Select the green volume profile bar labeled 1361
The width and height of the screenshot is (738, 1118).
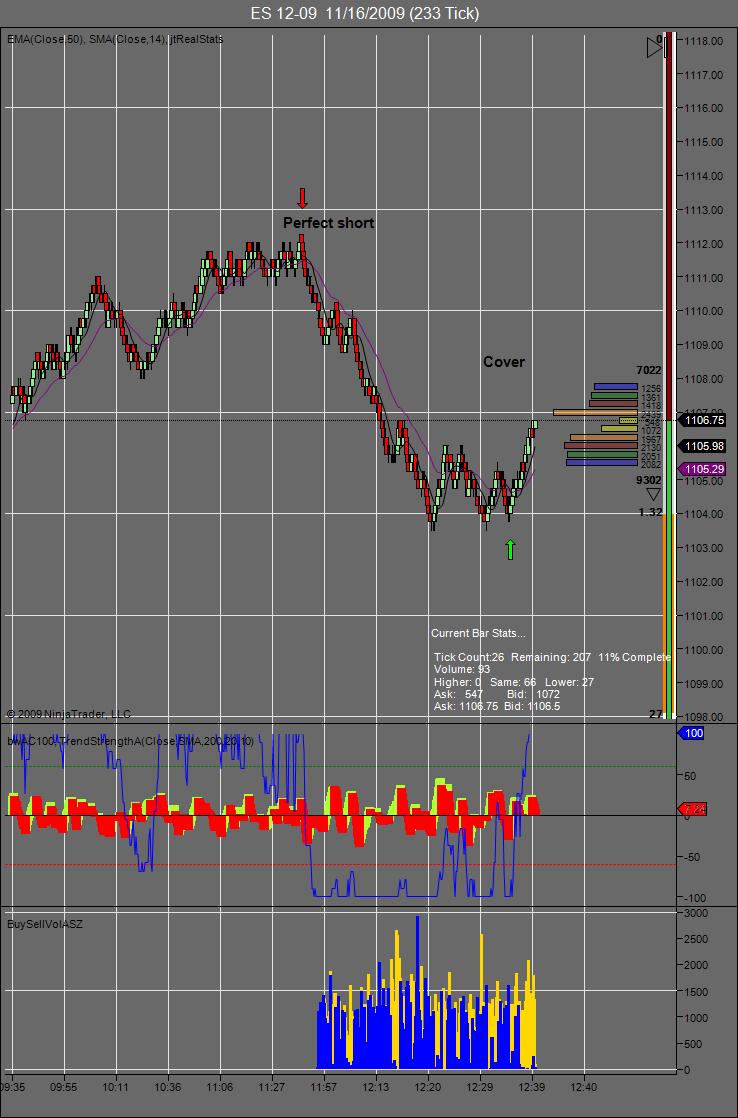(615, 396)
